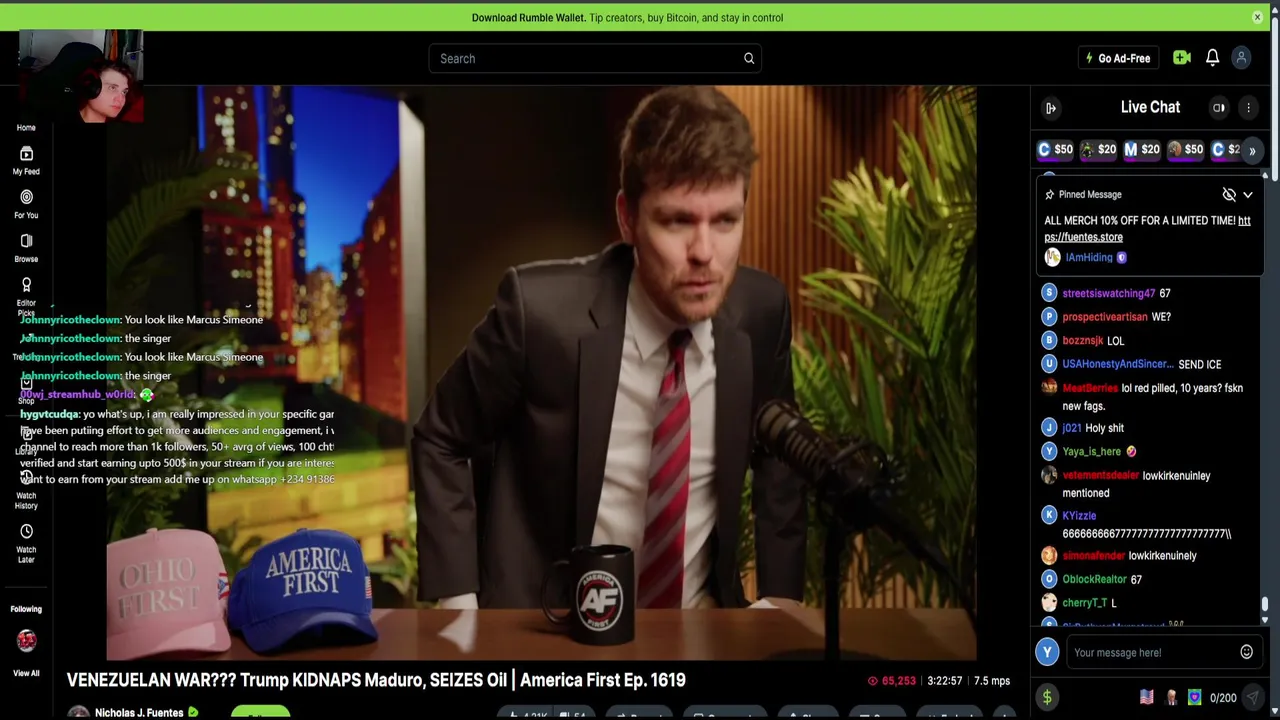Viewport: 1280px width, 720px height.
Task: Click the moderator shield badge beside IAmHiding
Action: pos(1121,258)
